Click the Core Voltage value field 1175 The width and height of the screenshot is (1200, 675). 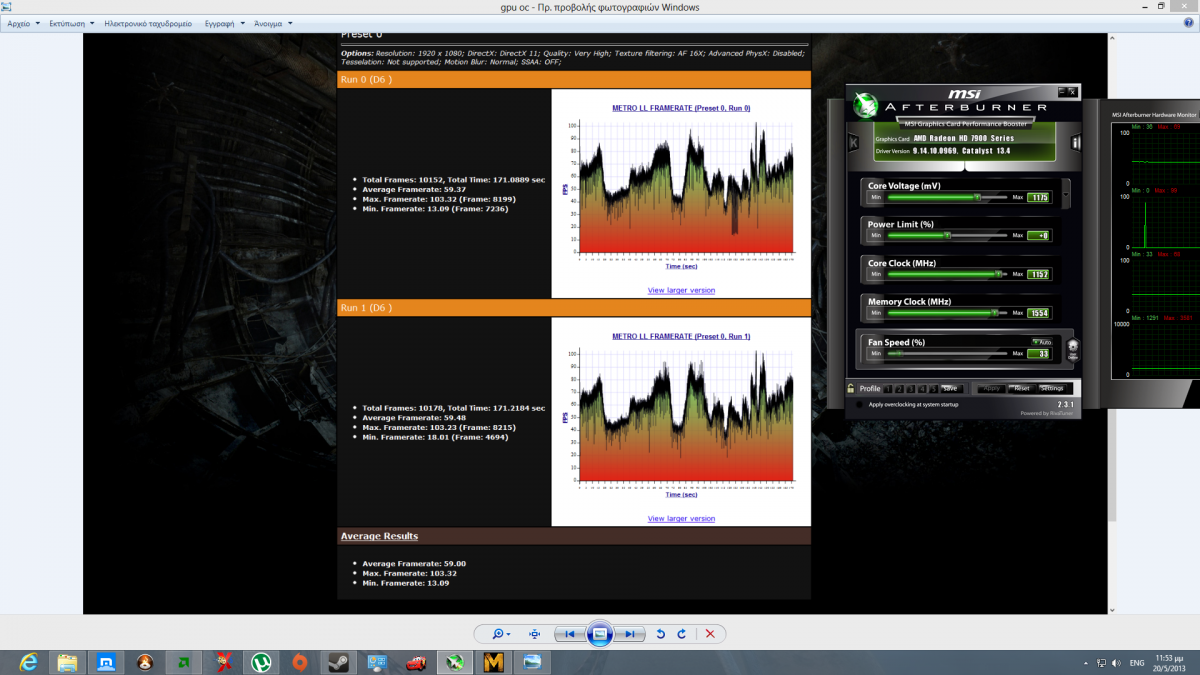pyautogui.click(x=1040, y=198)
